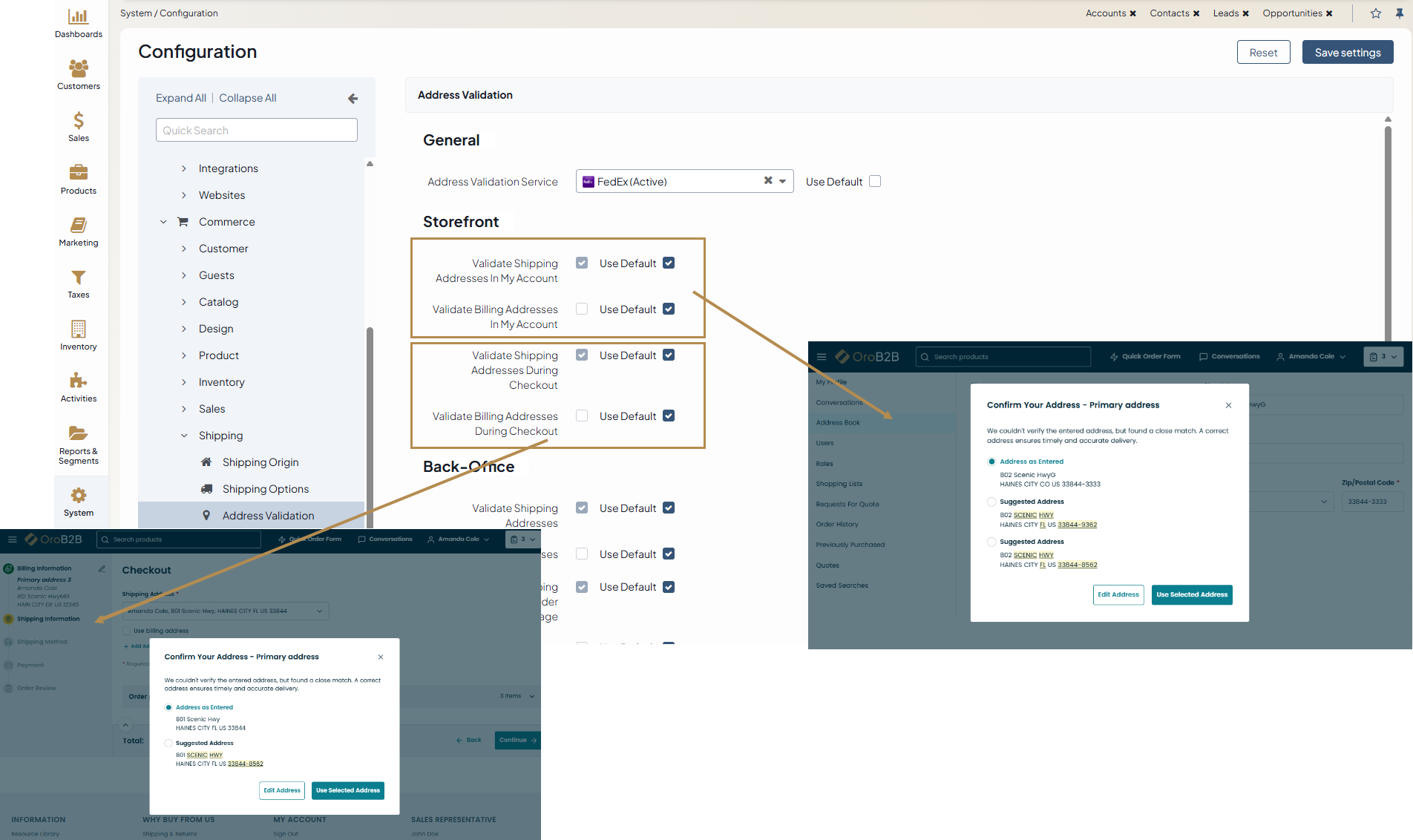The width and height of the screenshot is (1413, 840).
Task: Toggle Use Default for Address Validation Service
Action: (875, 181)
